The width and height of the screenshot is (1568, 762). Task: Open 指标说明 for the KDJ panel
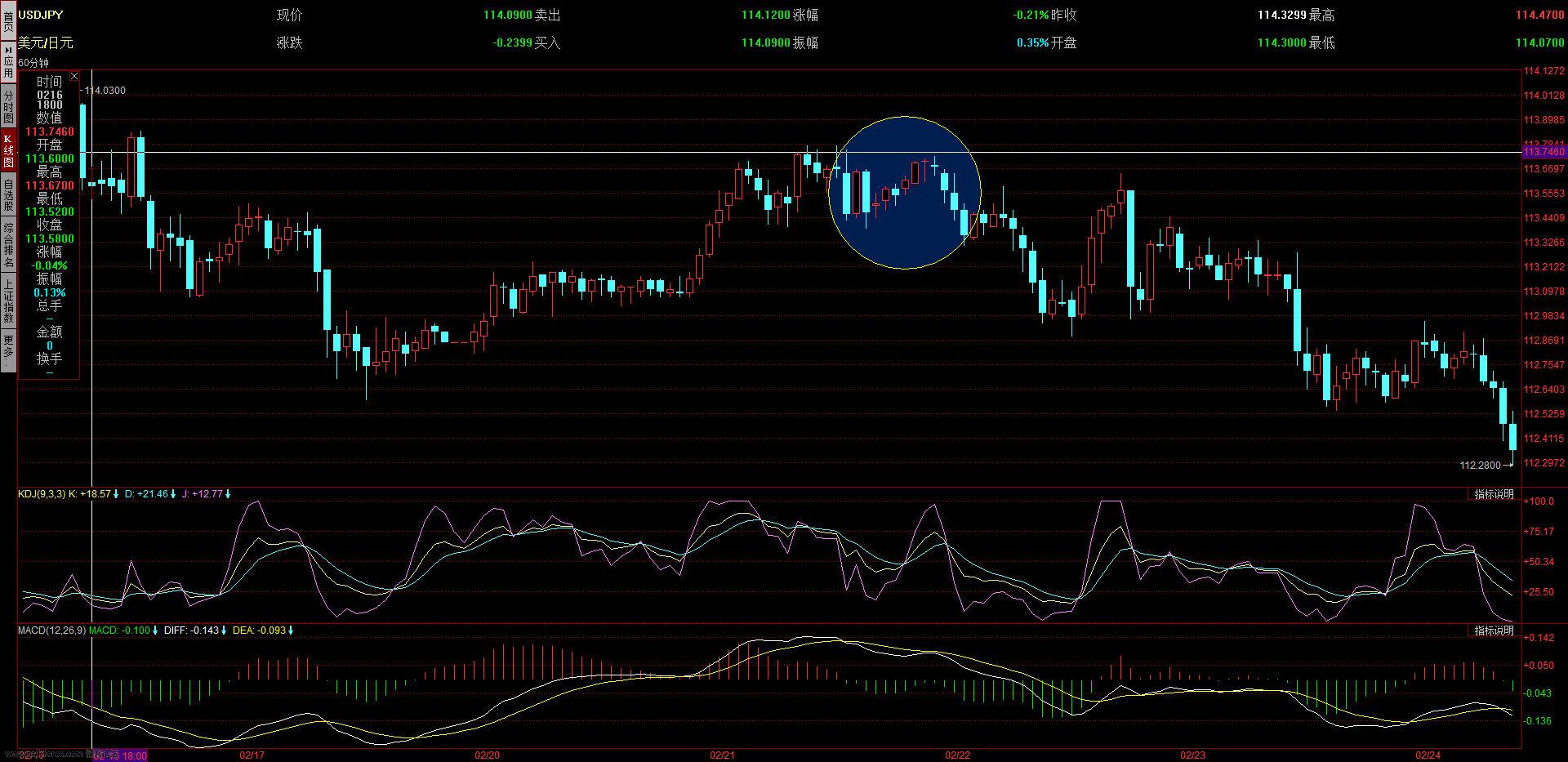click(1494, 494)
